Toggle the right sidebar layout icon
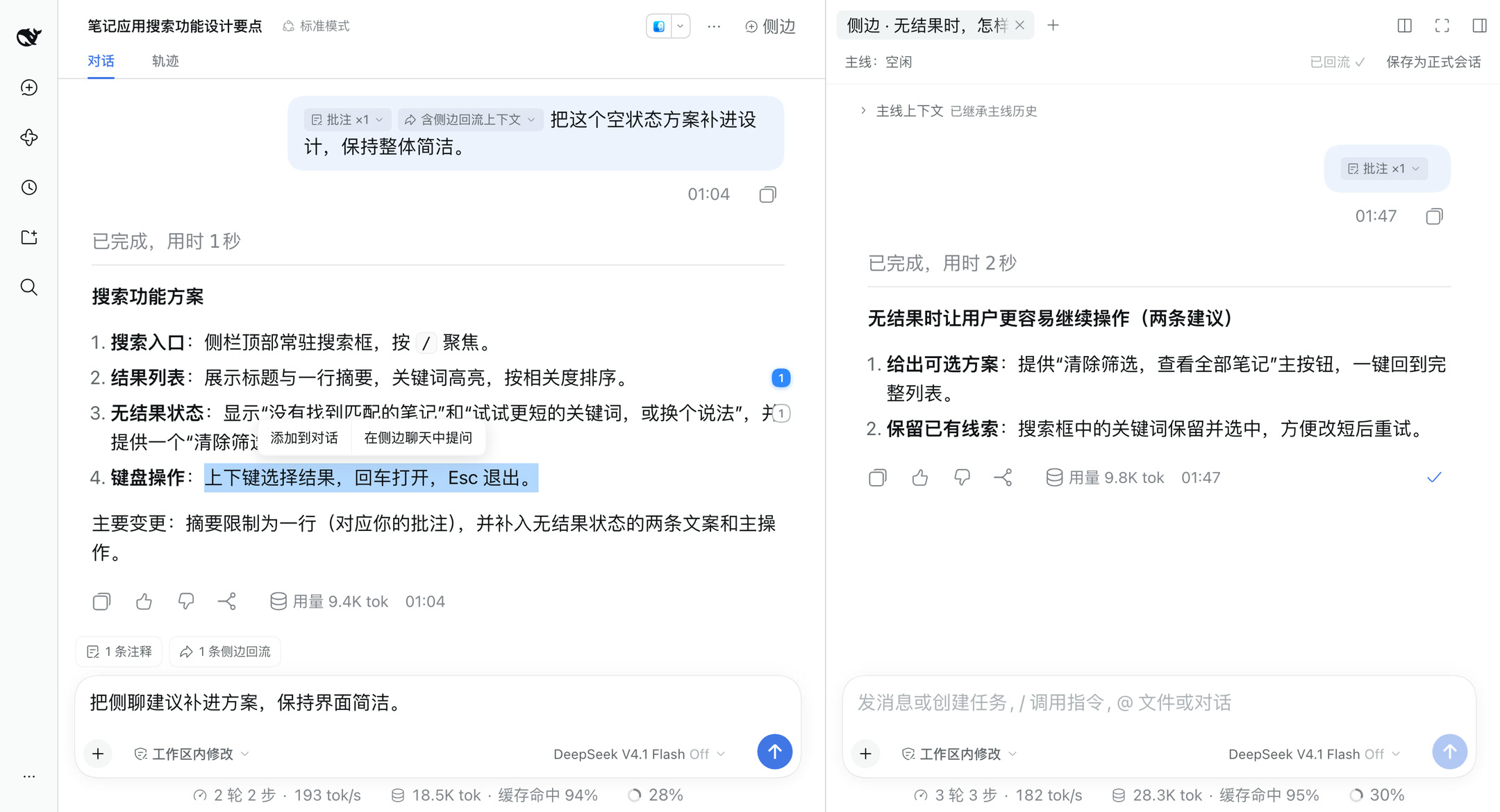The height and width of the screenshot is (812, 1500). [1480, 26]
